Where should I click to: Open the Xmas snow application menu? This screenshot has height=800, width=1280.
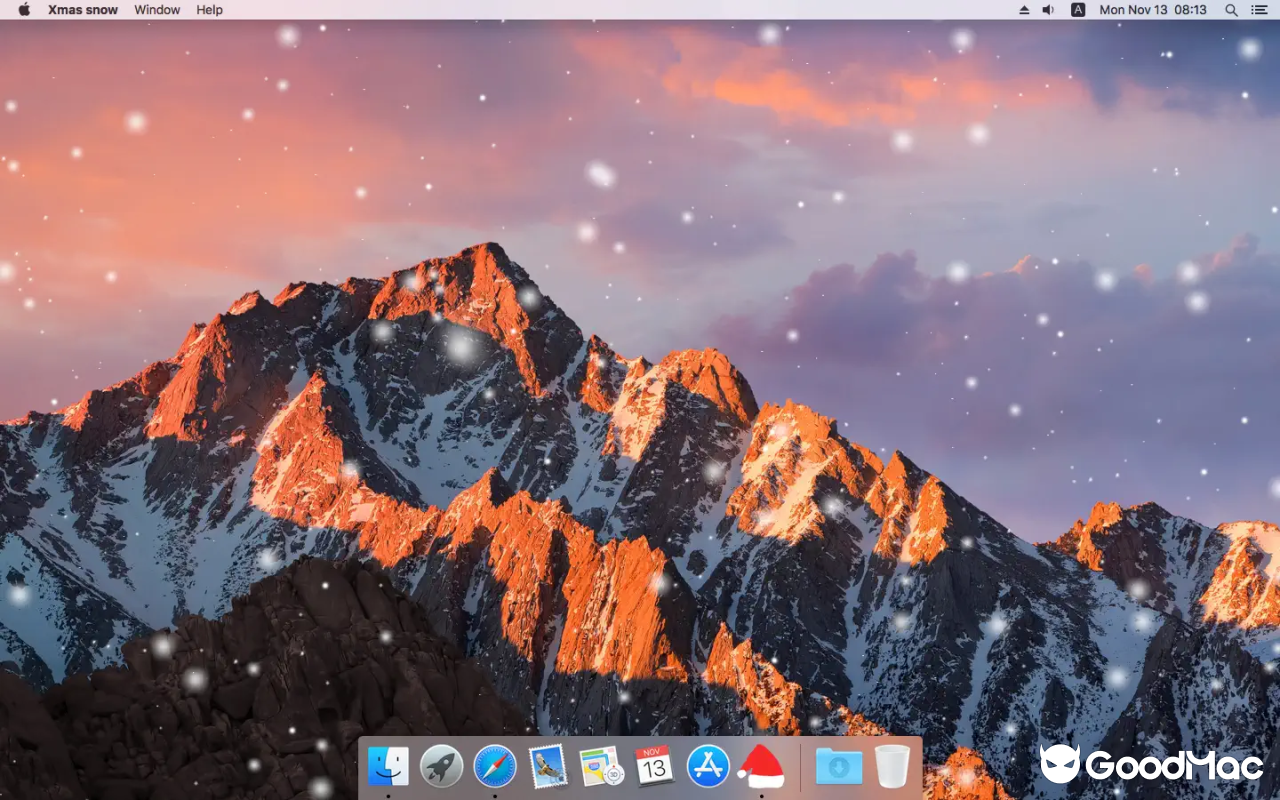pos(83,10)
